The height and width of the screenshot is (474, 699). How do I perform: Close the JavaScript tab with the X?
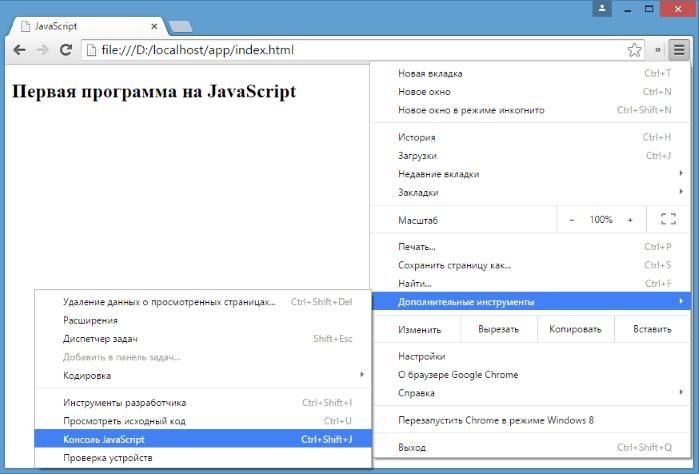point(154,26)
